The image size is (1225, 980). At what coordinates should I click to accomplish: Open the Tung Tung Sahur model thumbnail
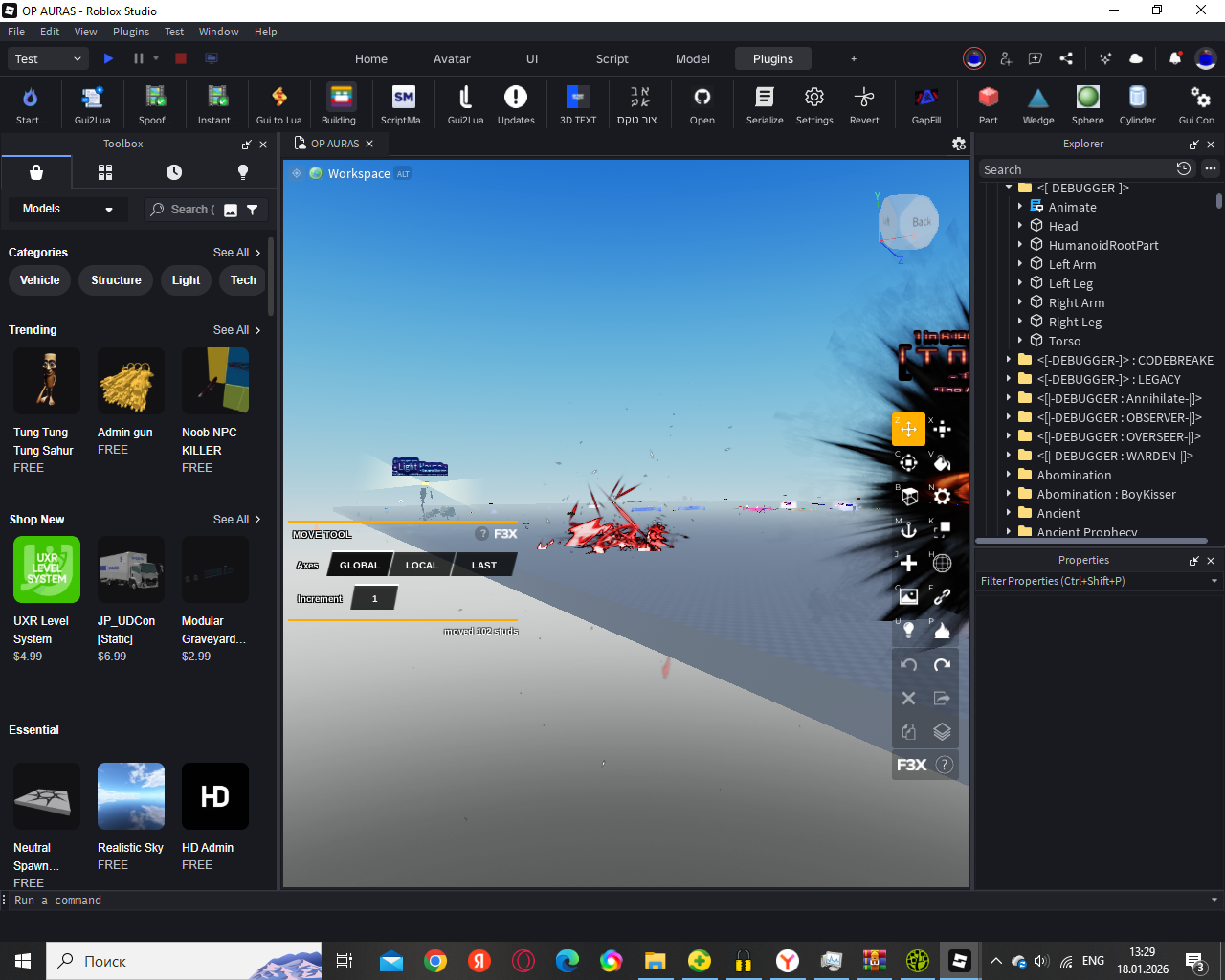(47, 381)
